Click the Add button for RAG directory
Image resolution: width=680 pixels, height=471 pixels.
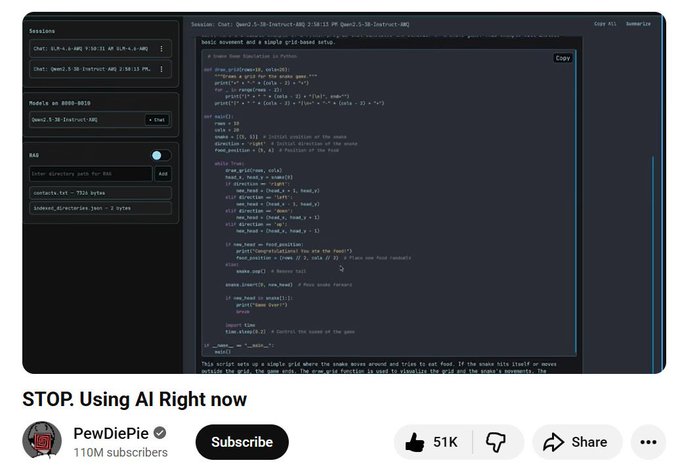click(x=163, y=174)
